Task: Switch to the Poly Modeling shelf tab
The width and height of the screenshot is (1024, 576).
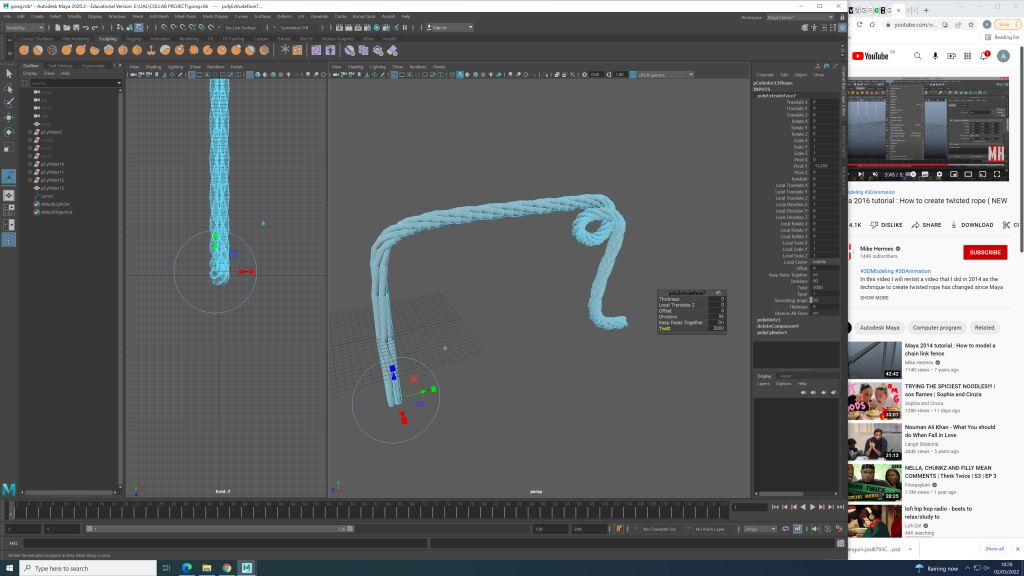Action: 76,39
